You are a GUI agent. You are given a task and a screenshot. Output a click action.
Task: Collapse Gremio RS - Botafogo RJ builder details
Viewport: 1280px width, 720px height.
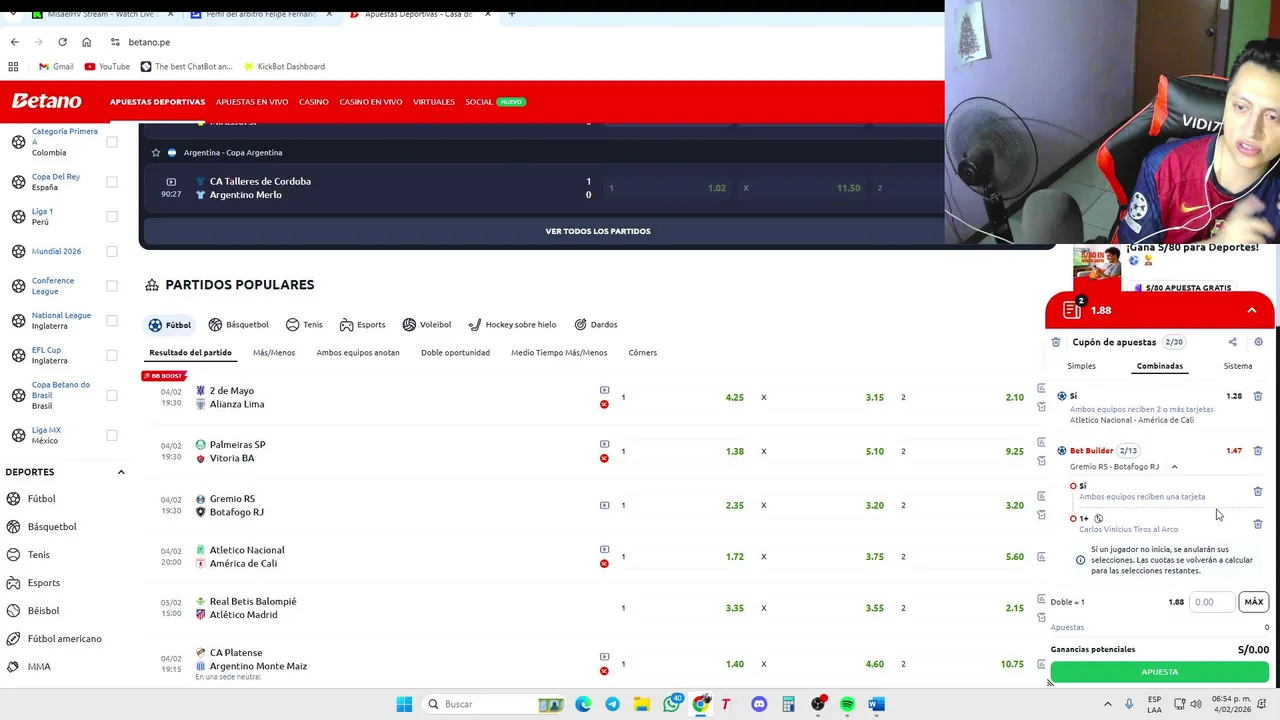coord(1174,467)
